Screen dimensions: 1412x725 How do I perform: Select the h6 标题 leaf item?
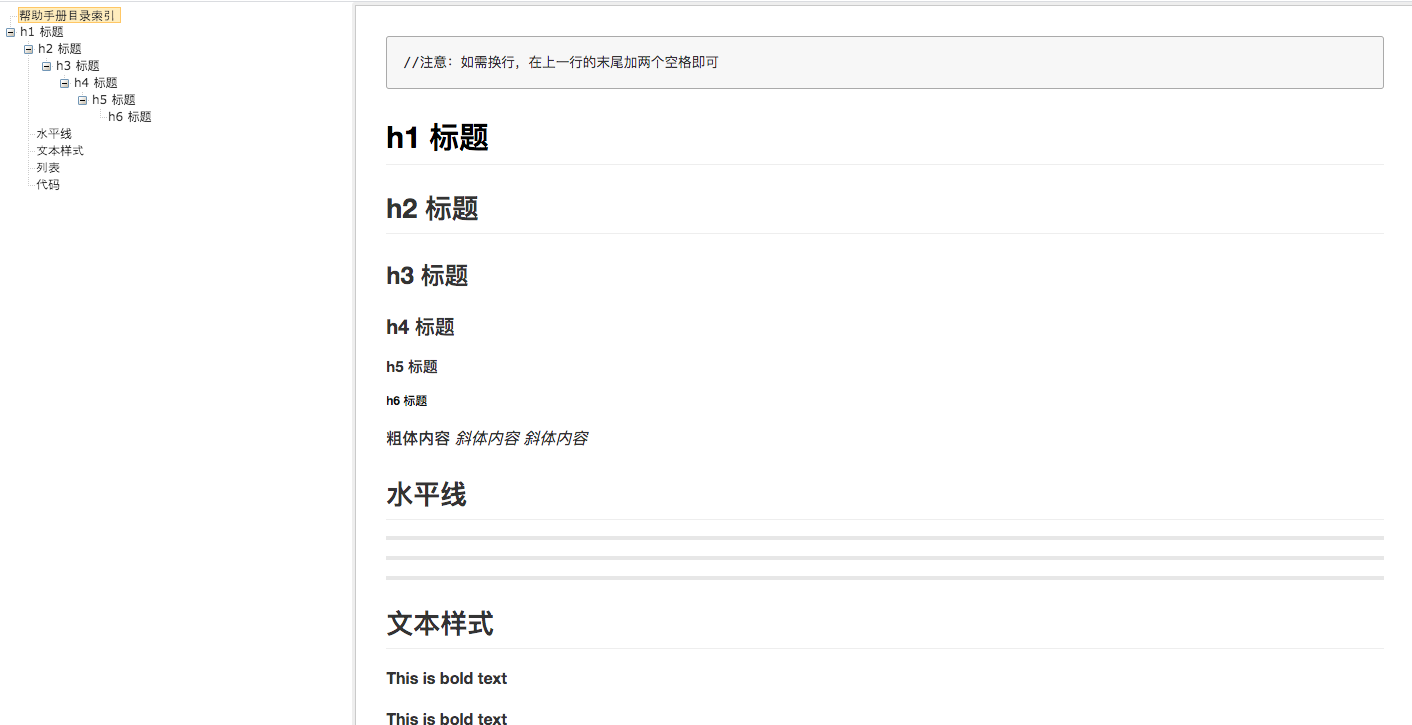pyautogui.click(x=129, y=116)
